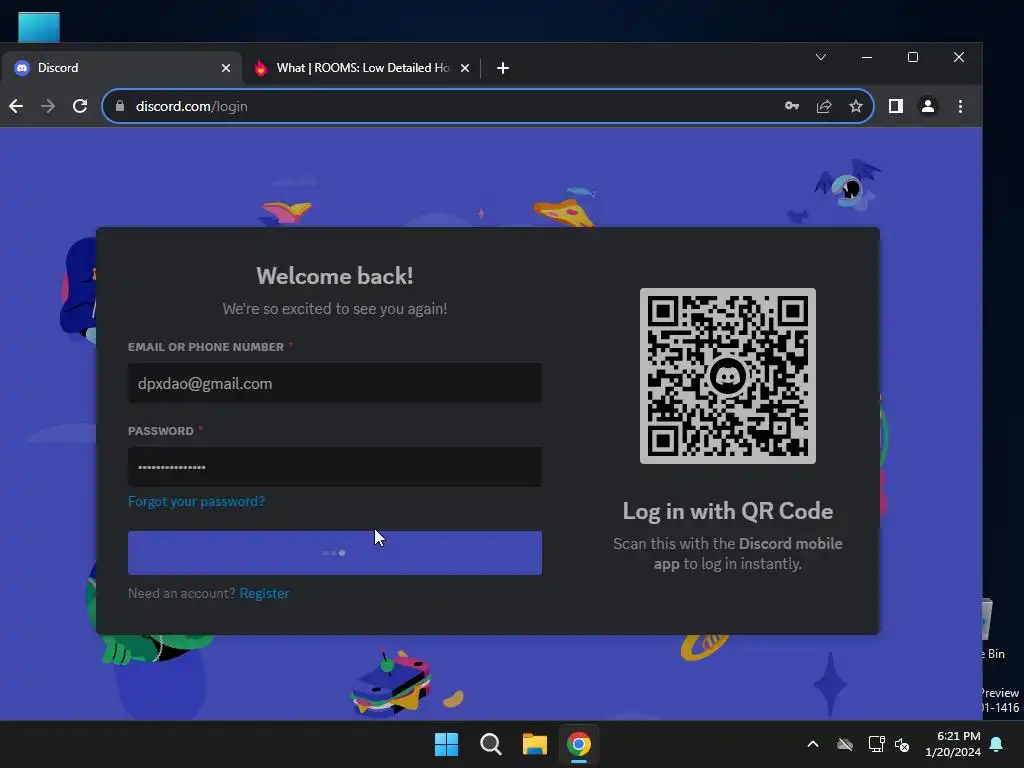Image resolution: width=1024 pixels, height=768 pixels.
Task: Open Windows Search from the taskbar
Action: pos(490,744)
